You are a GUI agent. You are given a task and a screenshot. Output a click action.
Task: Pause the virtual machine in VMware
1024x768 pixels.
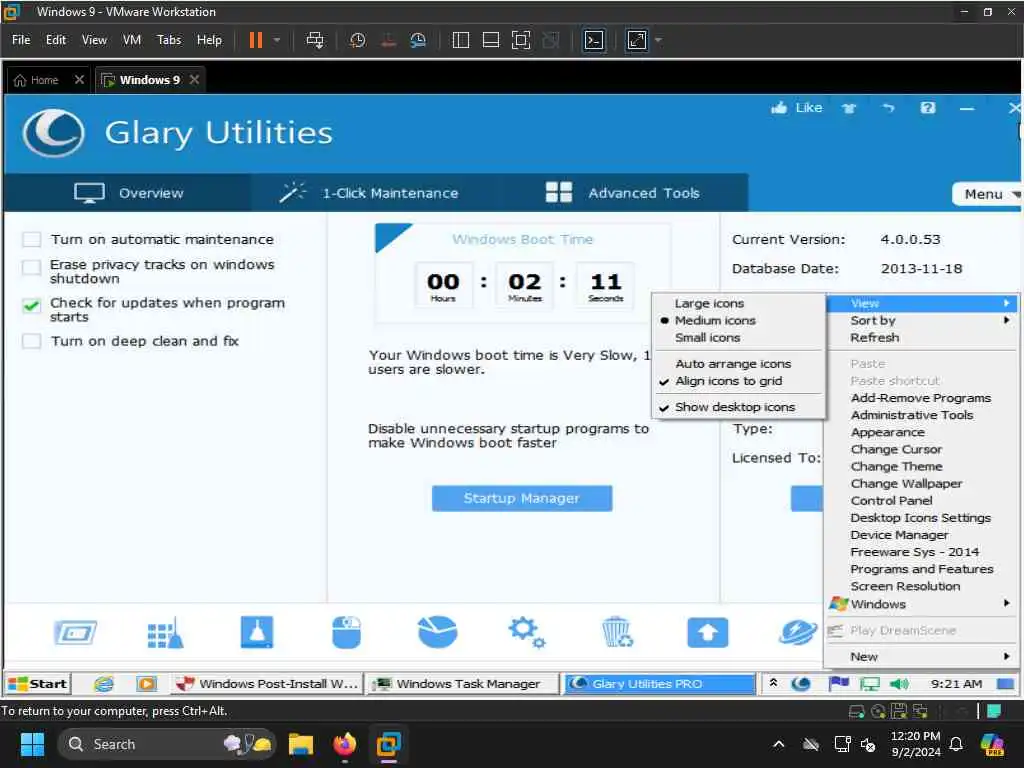(255, 40)
